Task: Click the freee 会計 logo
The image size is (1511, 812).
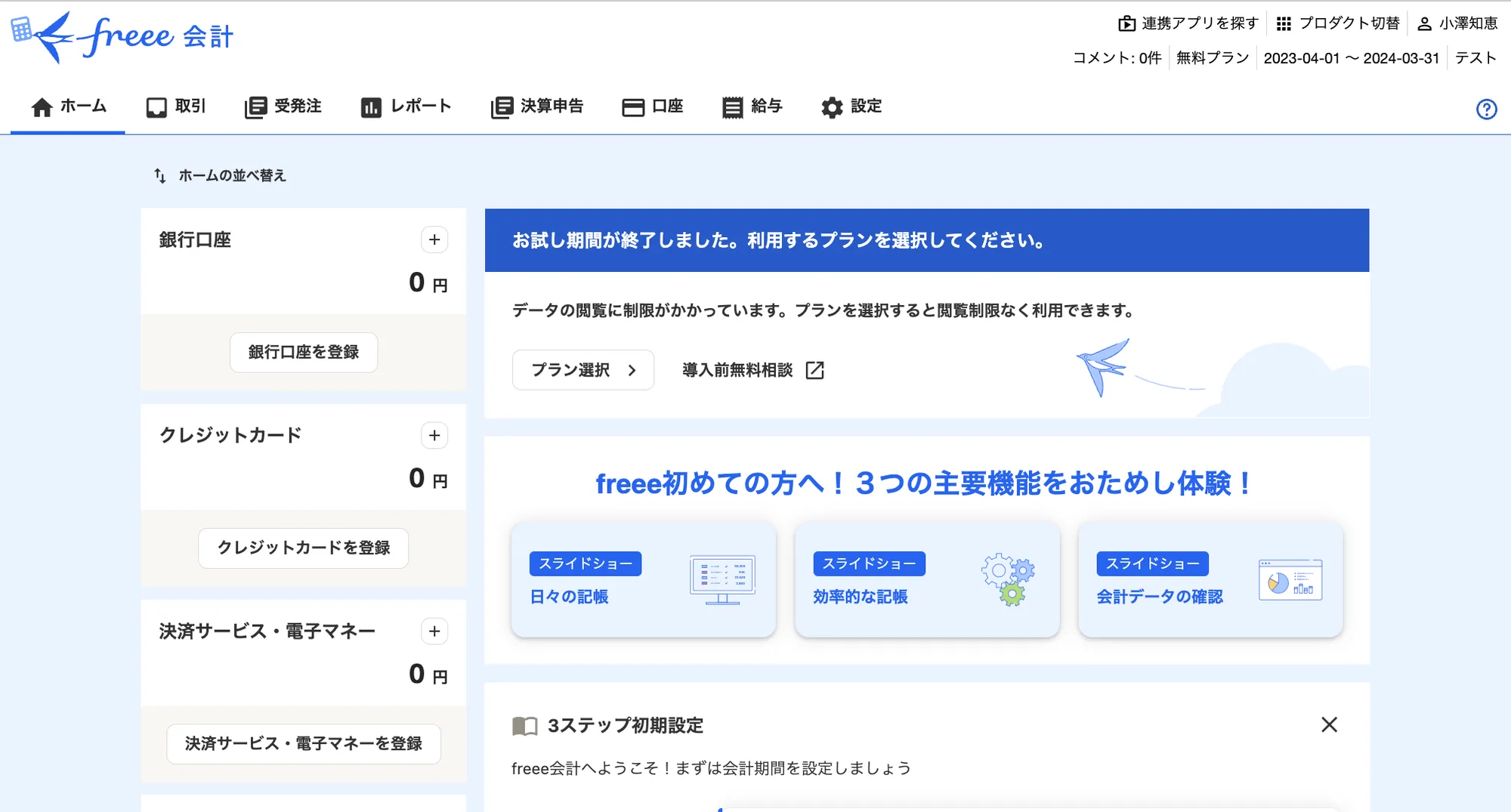Action: [122, 36]
